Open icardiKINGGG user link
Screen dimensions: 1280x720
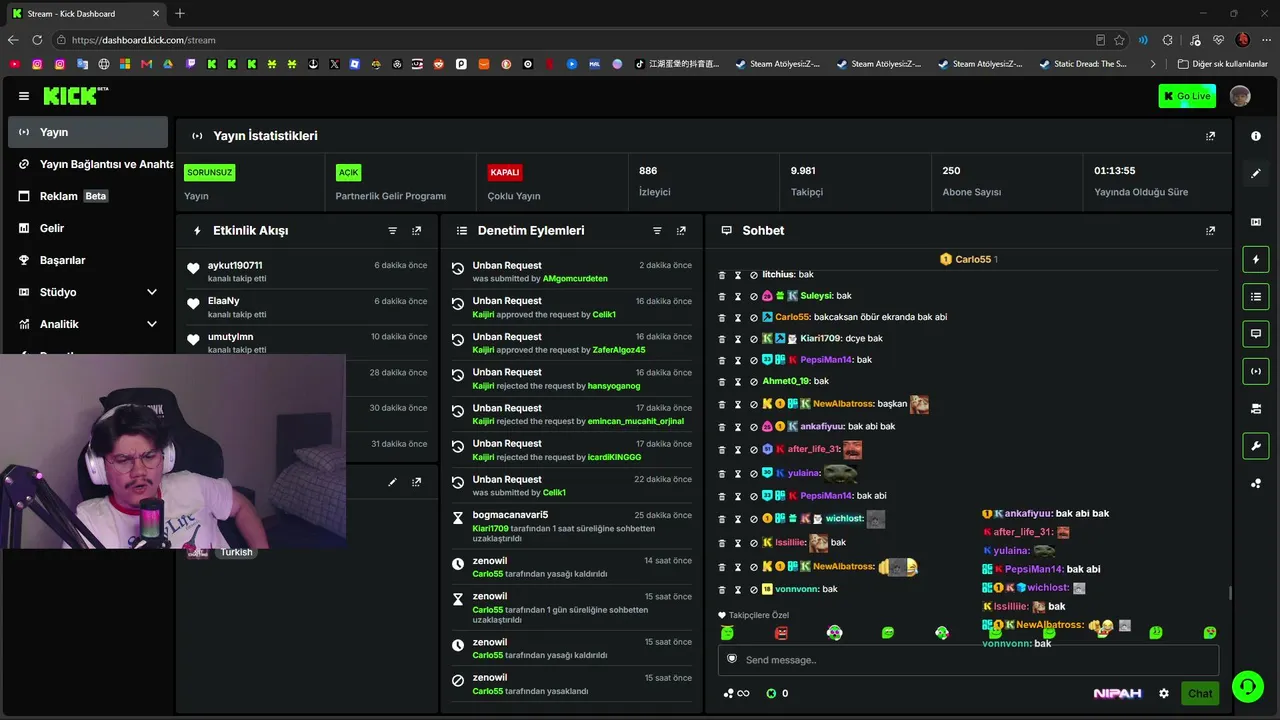pos(615,457)
